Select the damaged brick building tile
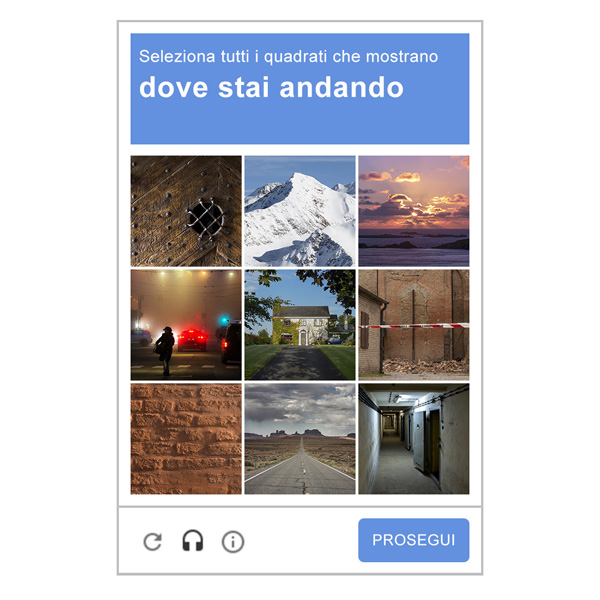Viewport: 600px width, 600px height. [x=414, y=325]
